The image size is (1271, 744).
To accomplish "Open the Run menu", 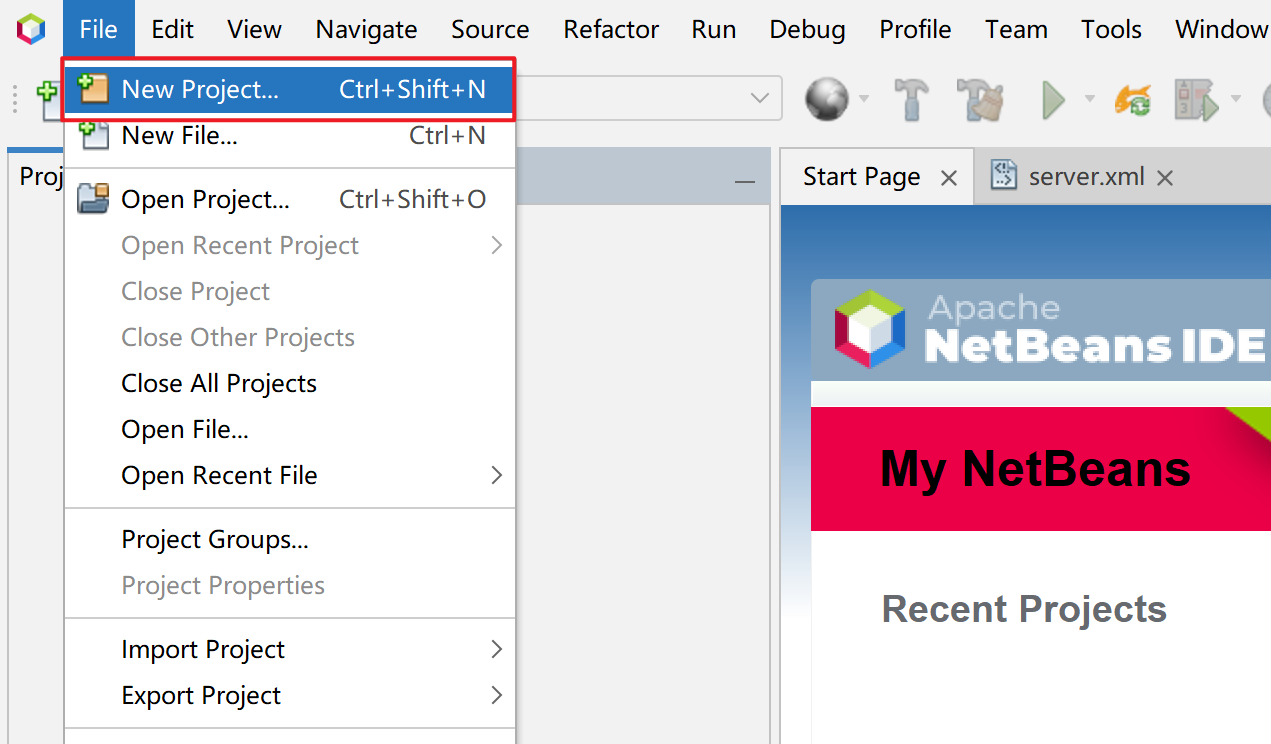I will pyautogui.click(x=714, y=29).
